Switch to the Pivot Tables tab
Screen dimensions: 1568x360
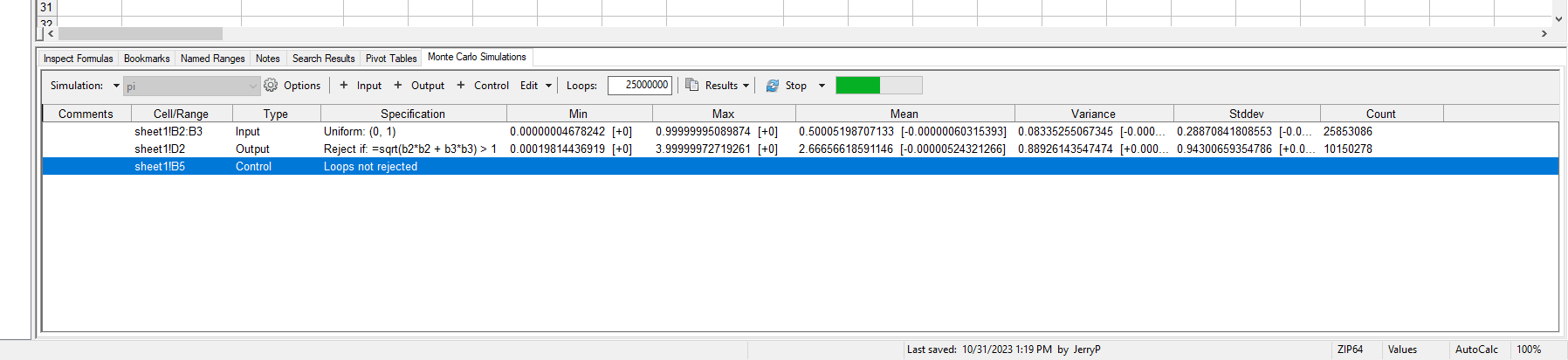pyautogui.click(x=390, y=59)
